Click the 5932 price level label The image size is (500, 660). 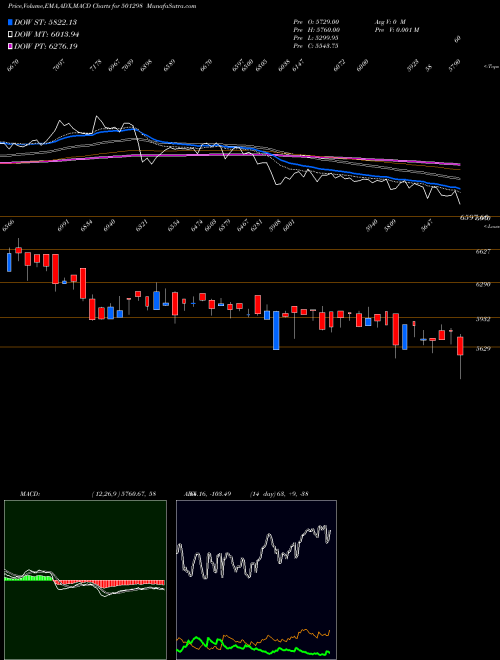pos(483,319)
